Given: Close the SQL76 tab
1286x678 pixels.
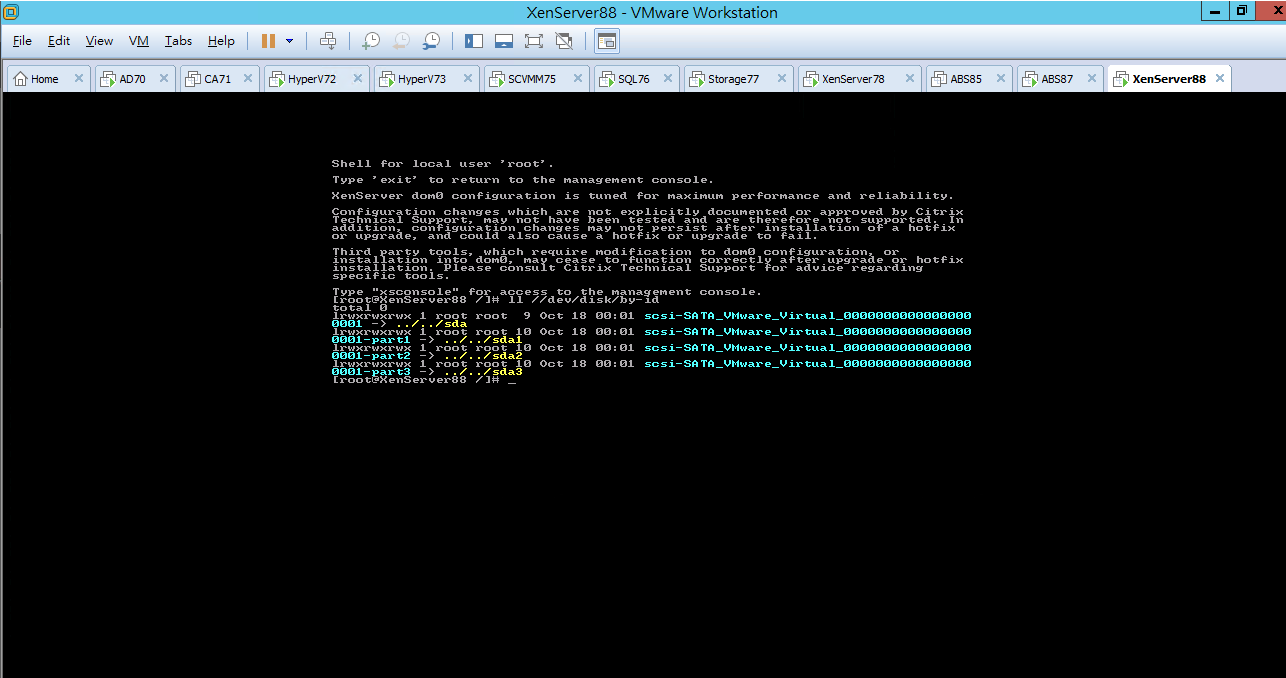Looking at the screenshot, I should point(667,79).
